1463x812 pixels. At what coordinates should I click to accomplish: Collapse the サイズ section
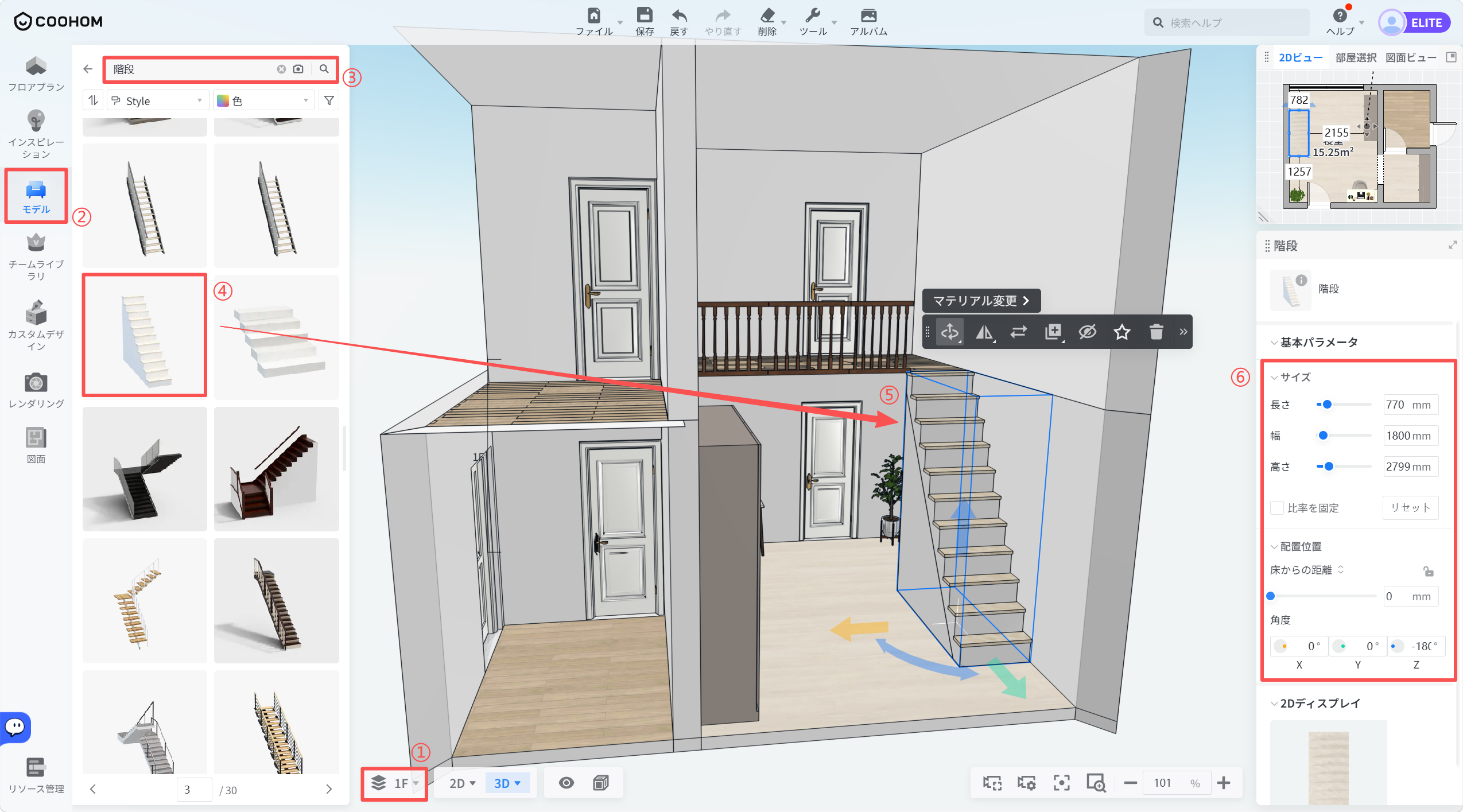point(1274,378)
